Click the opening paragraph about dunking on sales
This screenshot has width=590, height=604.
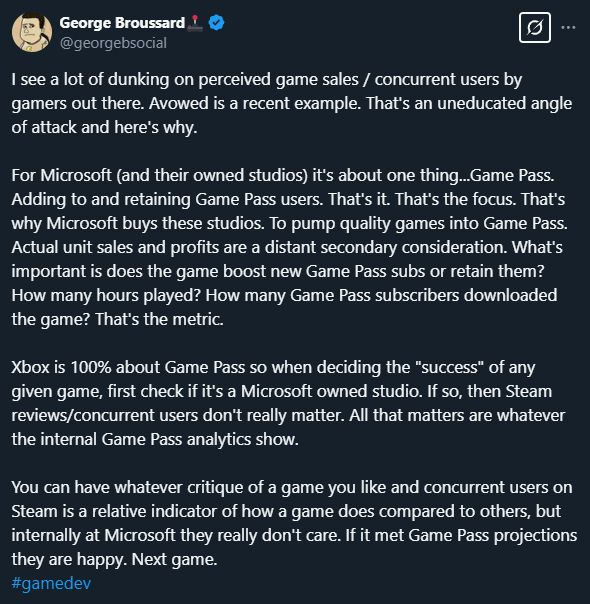coord(292,103)
